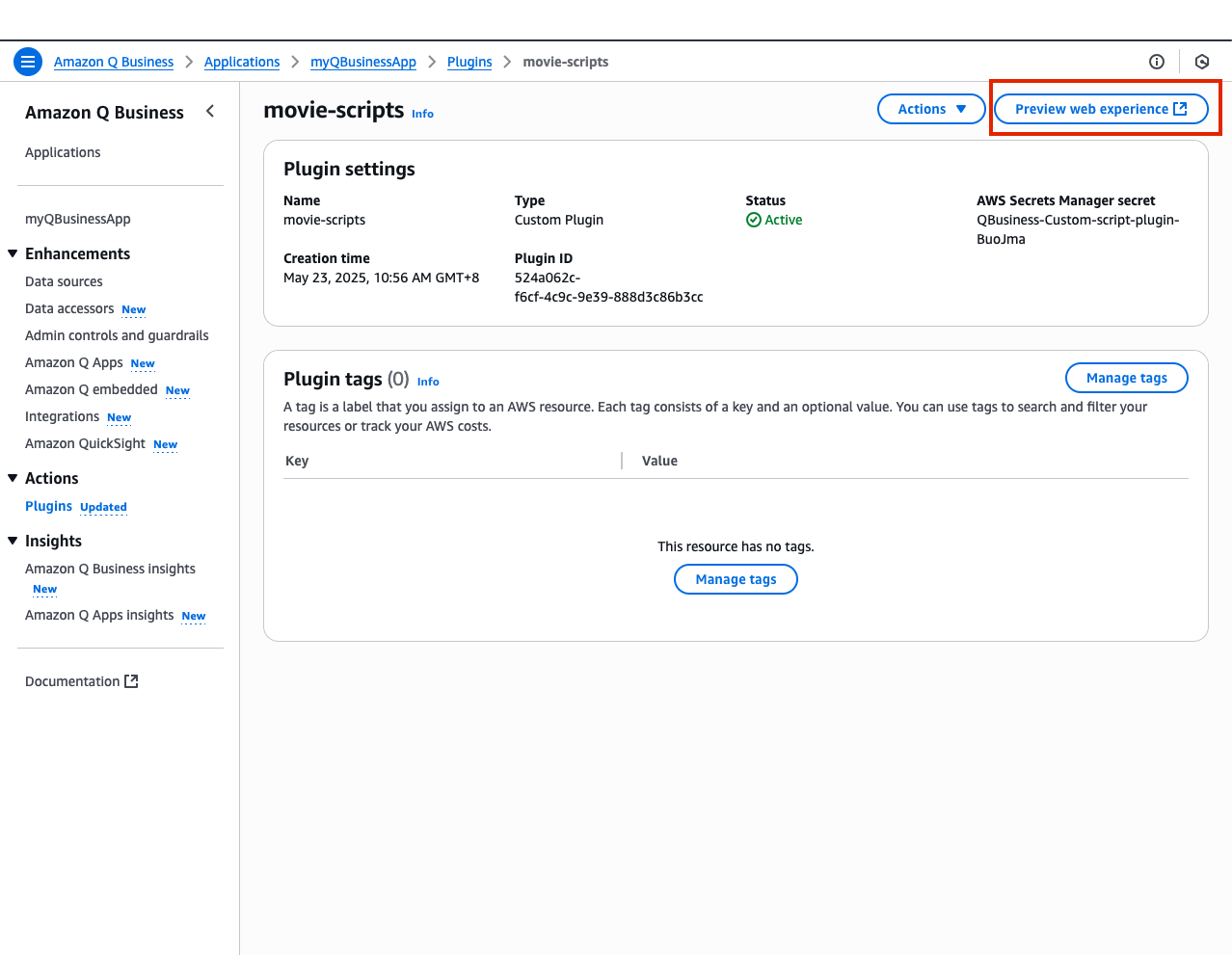
Task: Open the Plugins breadcrumb link
Action: (469, 62)
